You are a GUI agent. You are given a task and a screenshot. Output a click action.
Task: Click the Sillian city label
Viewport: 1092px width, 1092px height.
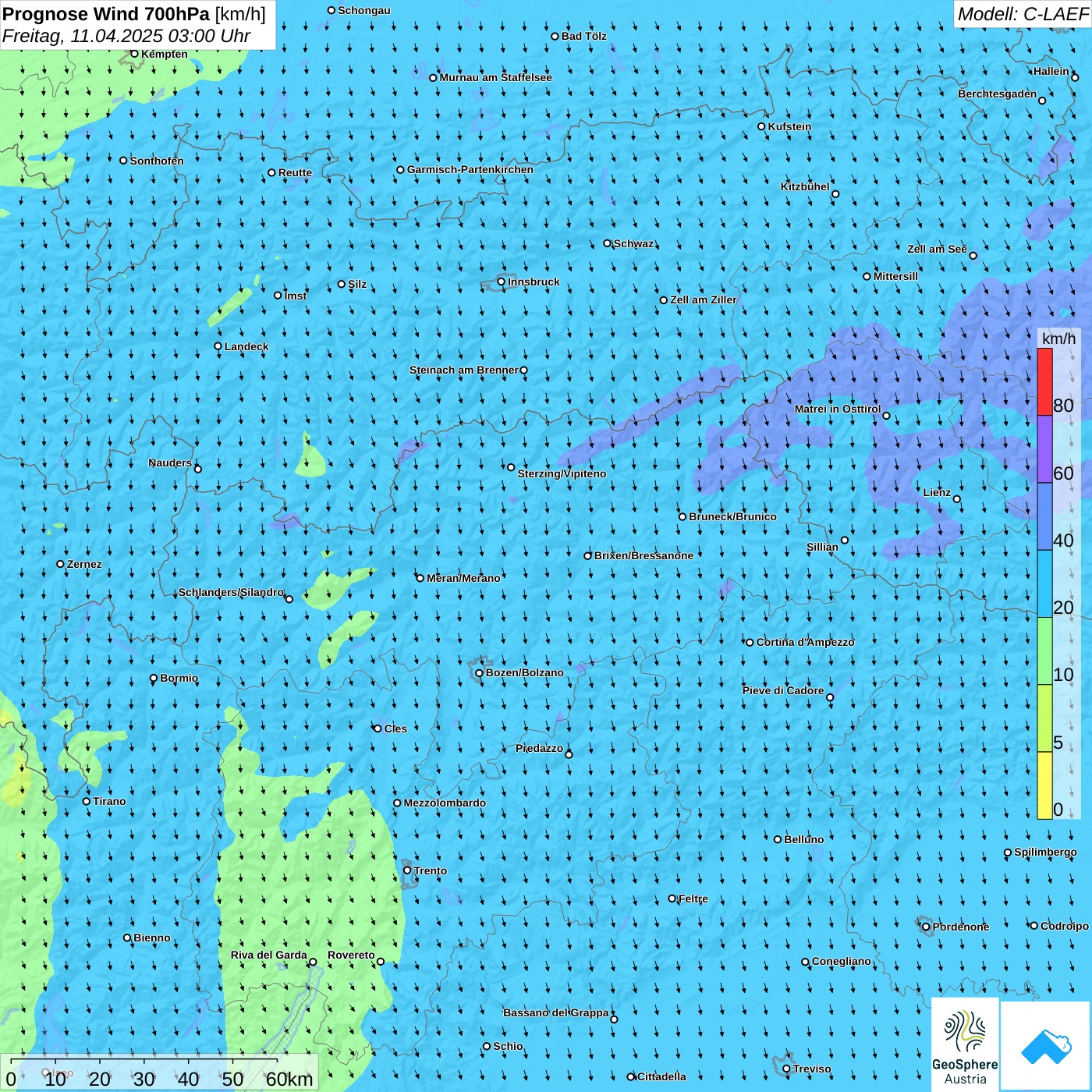tap(822, 547)
